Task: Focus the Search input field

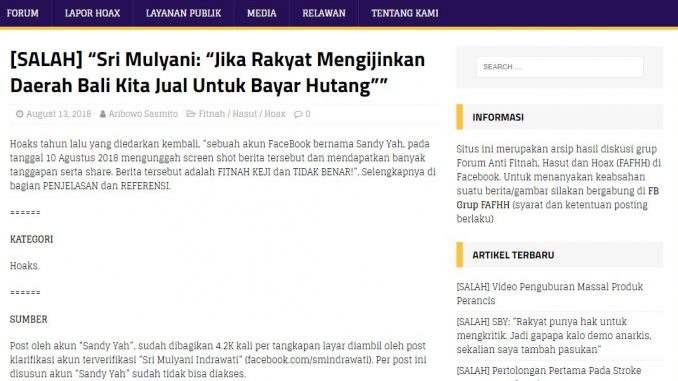Action: click(560, 67)
